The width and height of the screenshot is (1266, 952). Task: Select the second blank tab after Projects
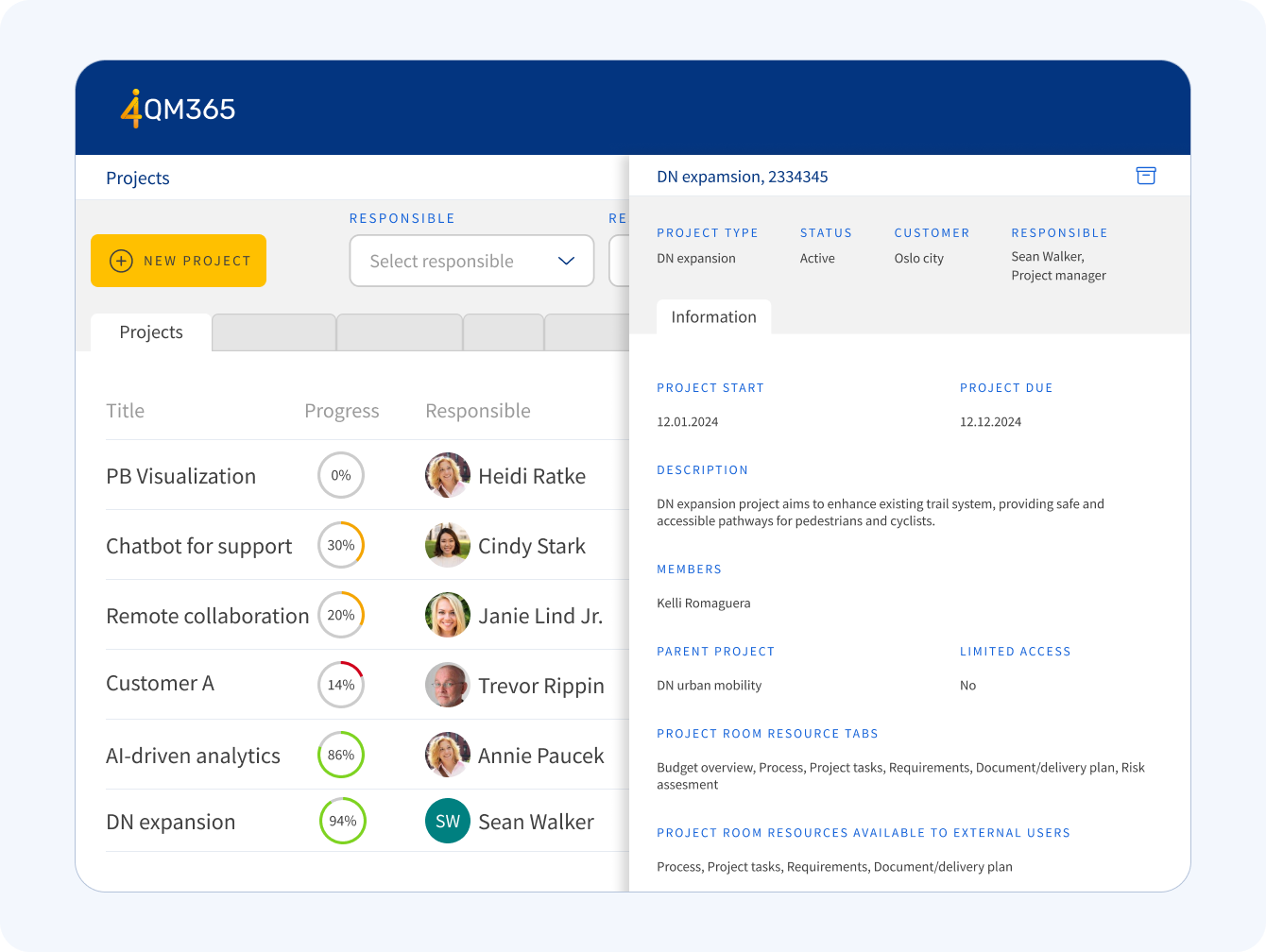(399, 332)
